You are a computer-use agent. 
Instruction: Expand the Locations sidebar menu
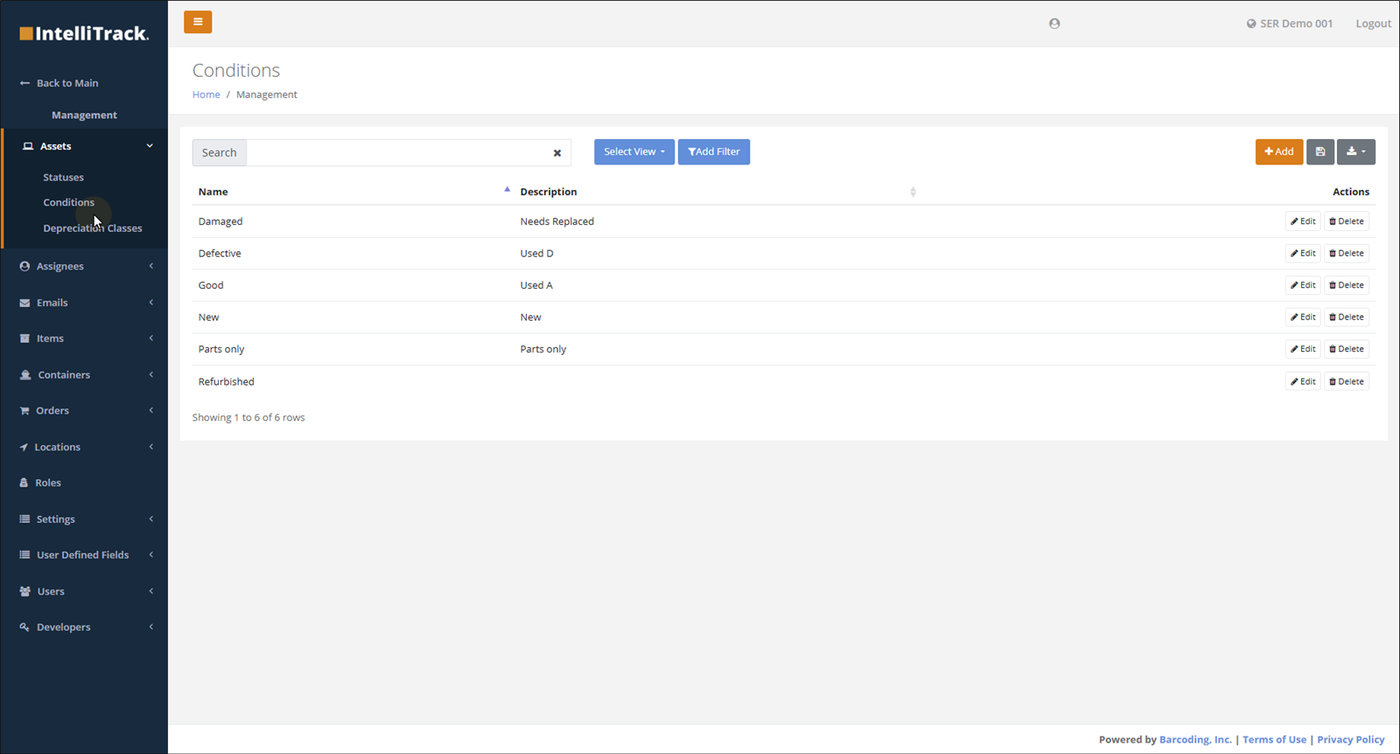(x=85, y=447)
